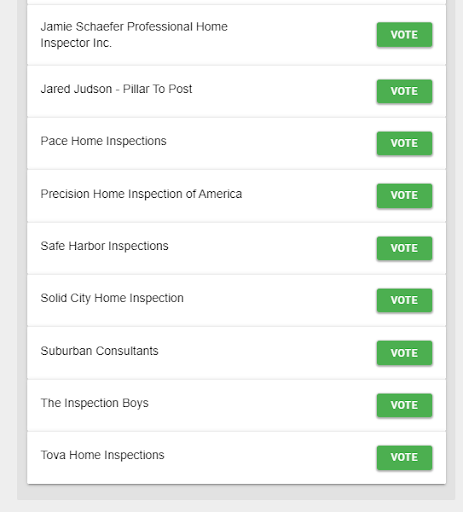Vote for Safe Harbor Inspections
The image size is (463, 512).
tap(404, 248)
